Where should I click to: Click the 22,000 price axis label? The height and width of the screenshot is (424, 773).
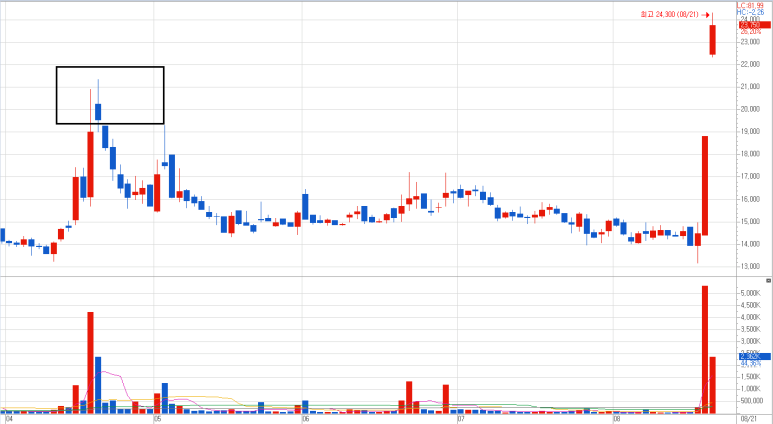(x=750, y=65)
